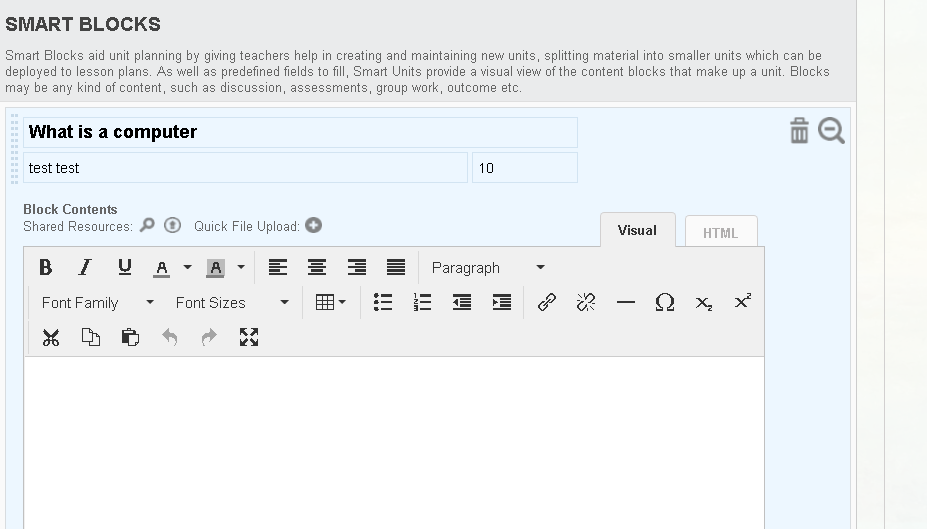Toggle fullscreen editor mode
Image resolution: width=927 pixels, height=529 pixels.
point(249,337)
